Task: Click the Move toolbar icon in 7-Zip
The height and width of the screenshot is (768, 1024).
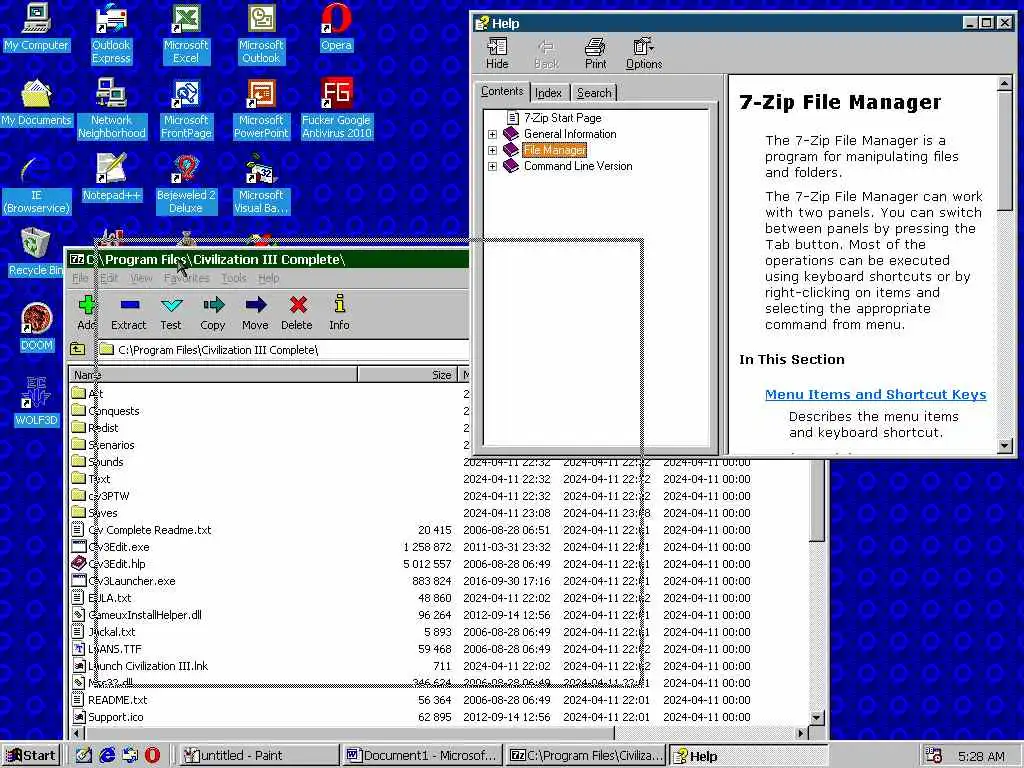Action: coord(255,313)
